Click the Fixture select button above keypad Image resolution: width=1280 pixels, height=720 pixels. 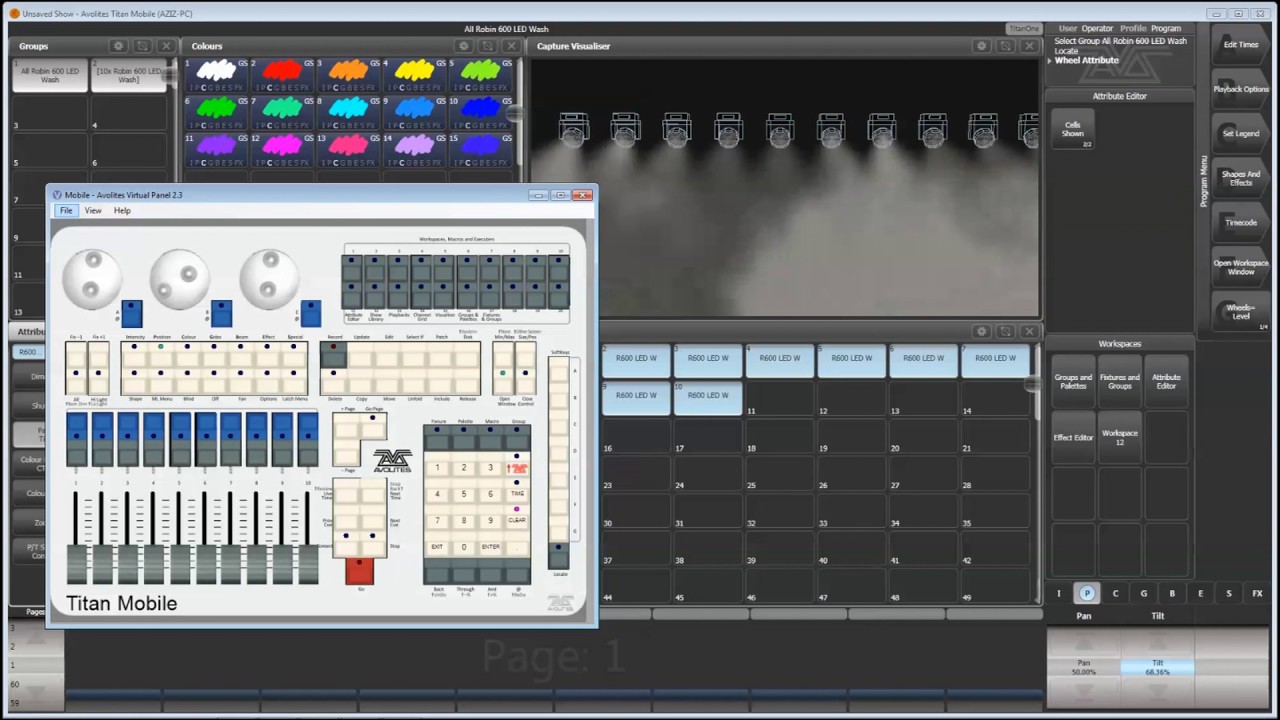(437, 438)
